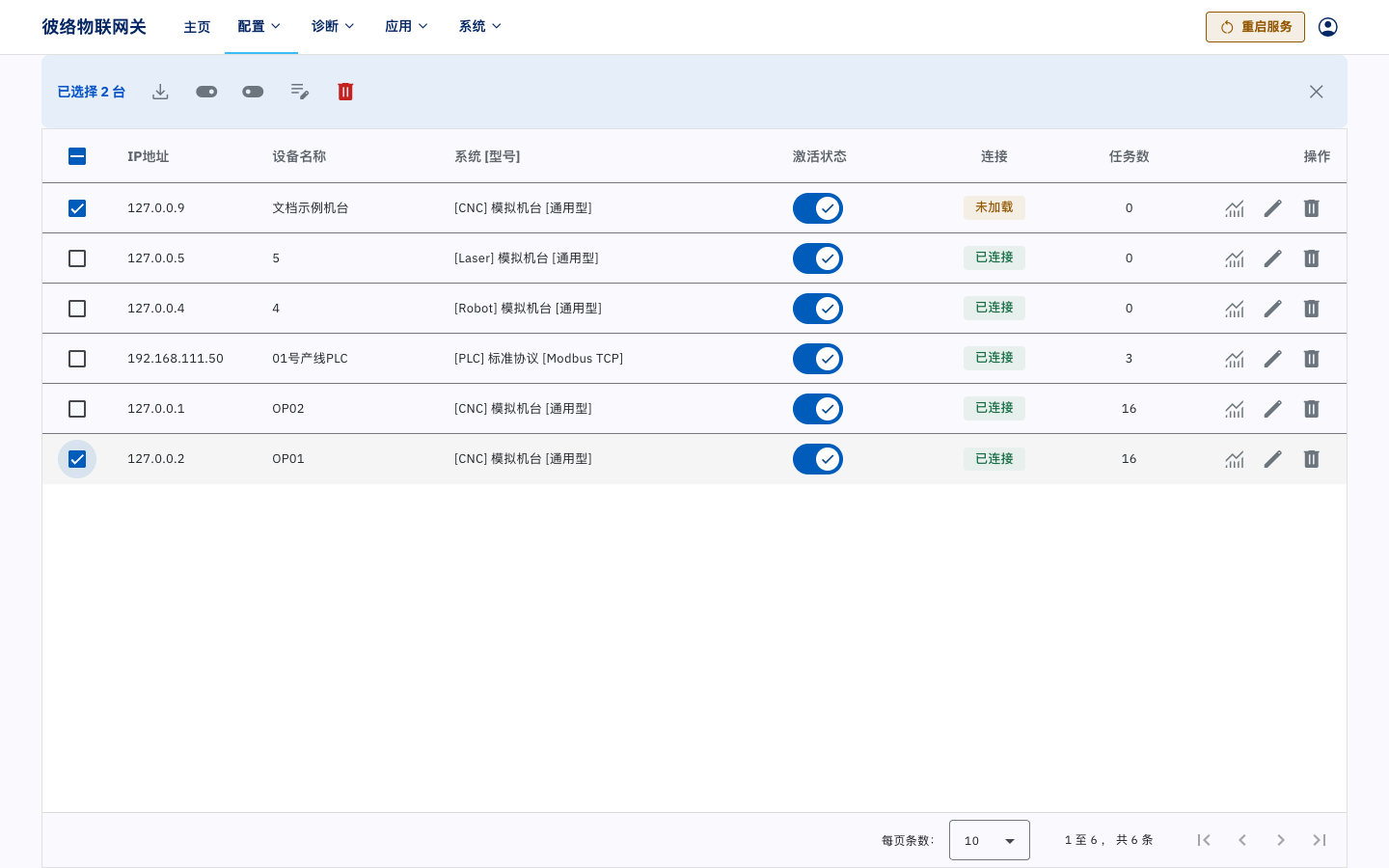Screen dimensions: 1389x868
Task: Toggle the activation switch for 文档示例机台
Action: [818, 208]
